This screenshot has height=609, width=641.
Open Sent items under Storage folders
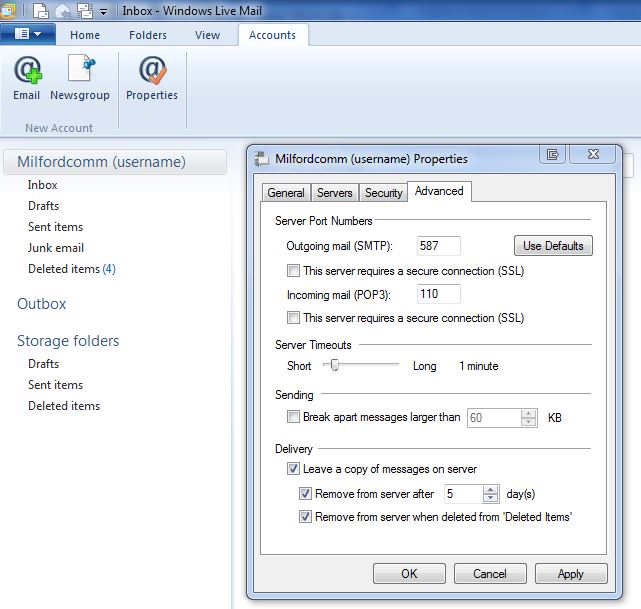pos(56,385)
